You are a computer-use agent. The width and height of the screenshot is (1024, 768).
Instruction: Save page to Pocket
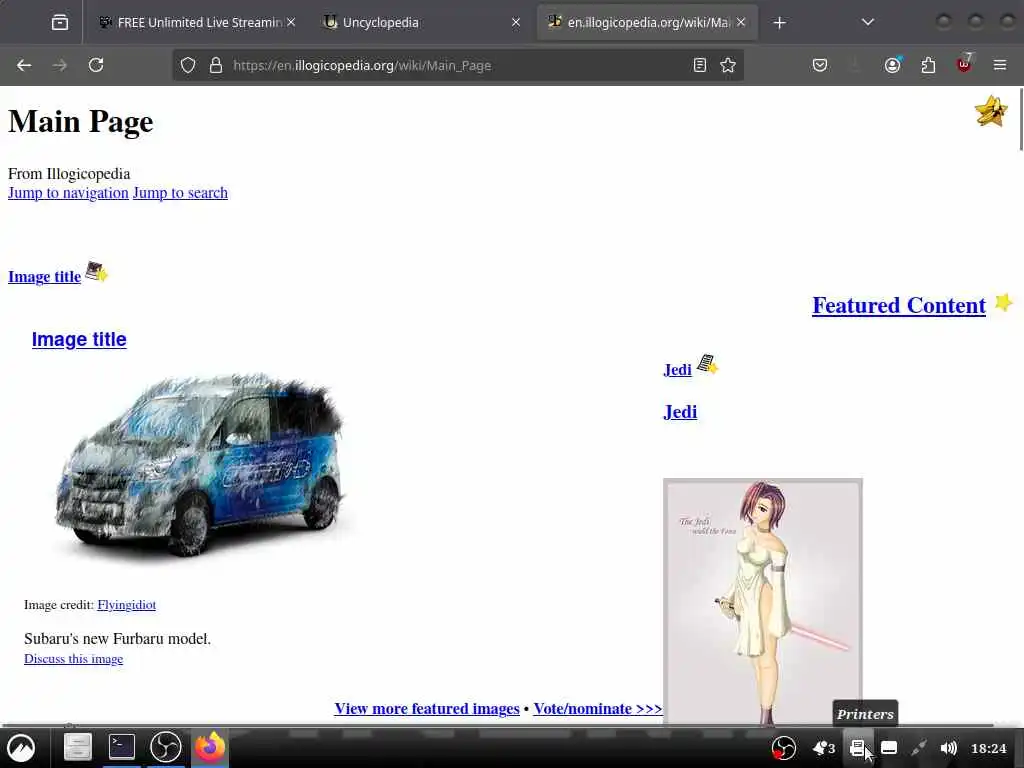(x=820, y=65)
